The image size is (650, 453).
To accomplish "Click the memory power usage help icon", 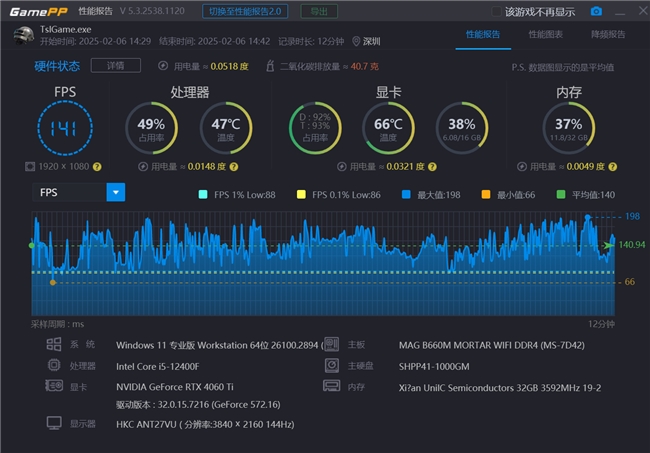I will 613,167.
